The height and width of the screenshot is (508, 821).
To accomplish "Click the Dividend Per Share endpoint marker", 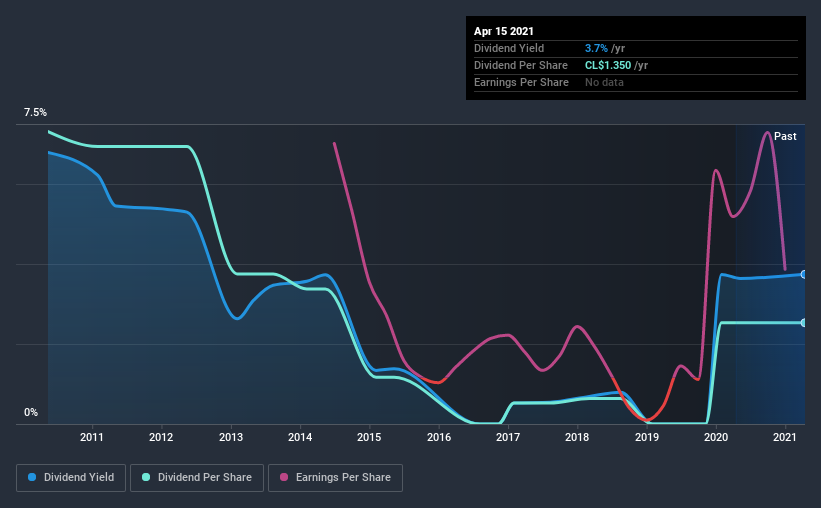I will point(803,323).
